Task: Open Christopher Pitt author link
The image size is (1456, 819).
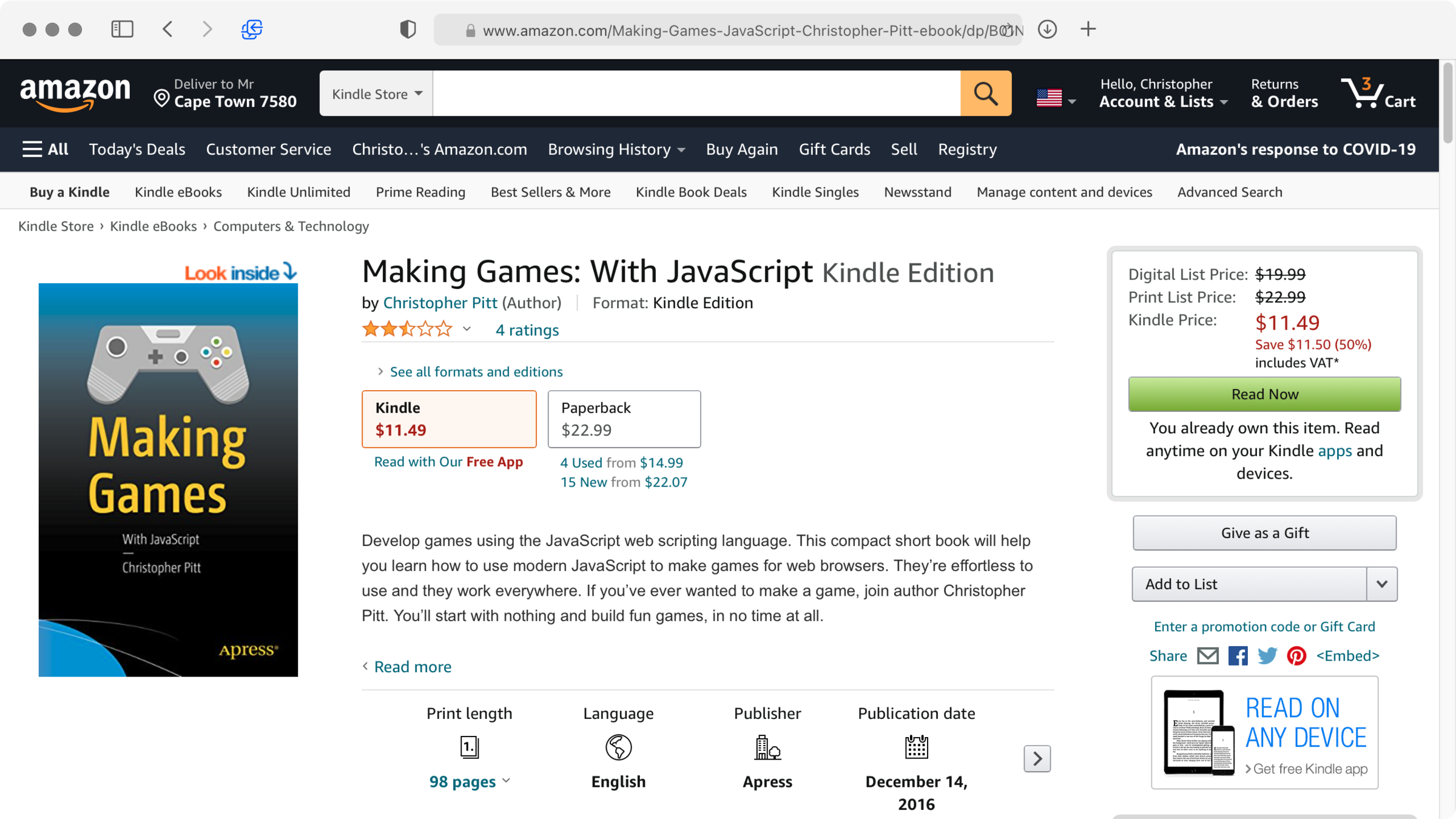Action: tap(440, 303)
